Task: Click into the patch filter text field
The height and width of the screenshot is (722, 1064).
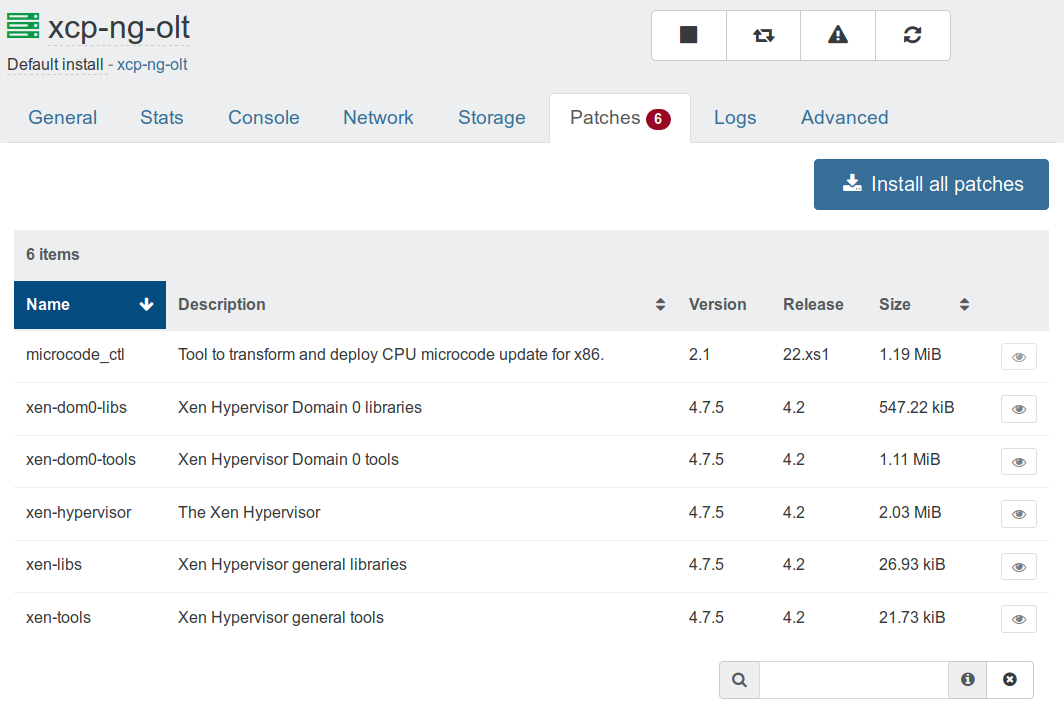Action: pyautogui.click(x=854, y=680)
